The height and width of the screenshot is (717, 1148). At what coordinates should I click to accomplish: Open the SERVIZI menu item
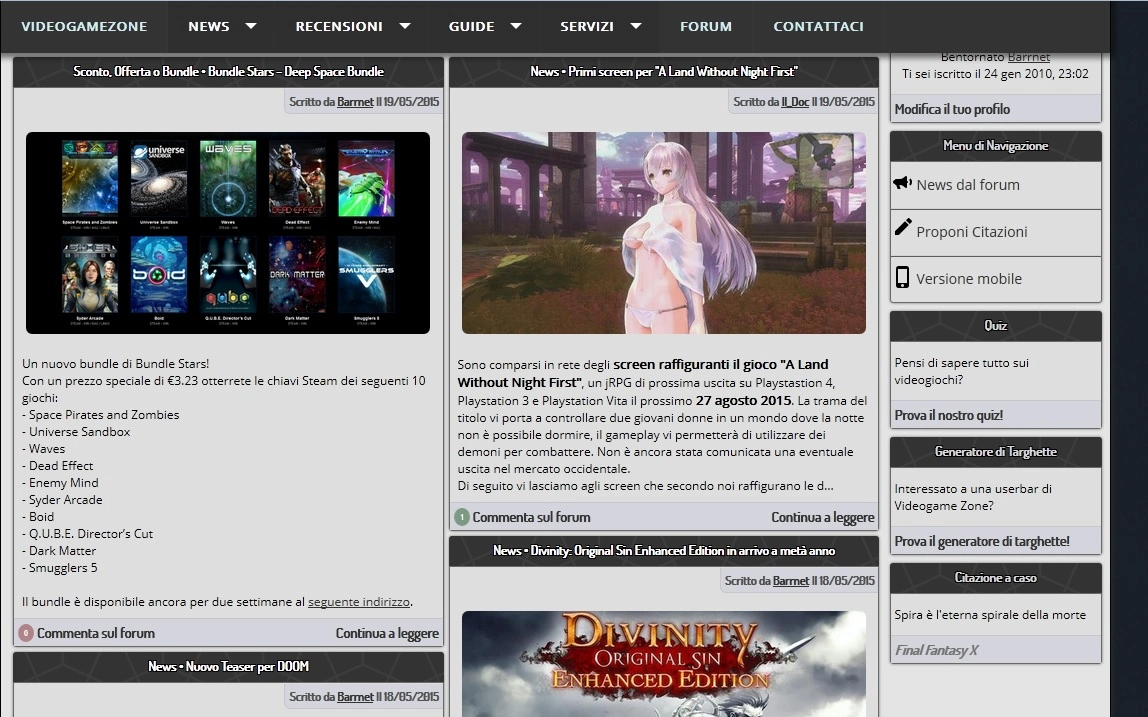587,26
